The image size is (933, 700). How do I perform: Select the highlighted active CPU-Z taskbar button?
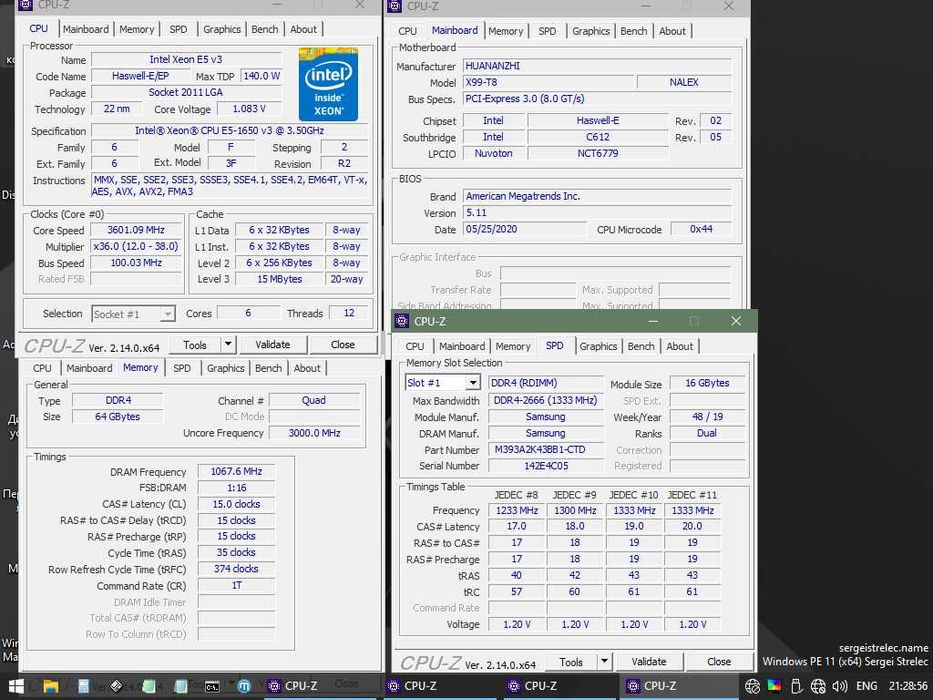pos(678,686)
